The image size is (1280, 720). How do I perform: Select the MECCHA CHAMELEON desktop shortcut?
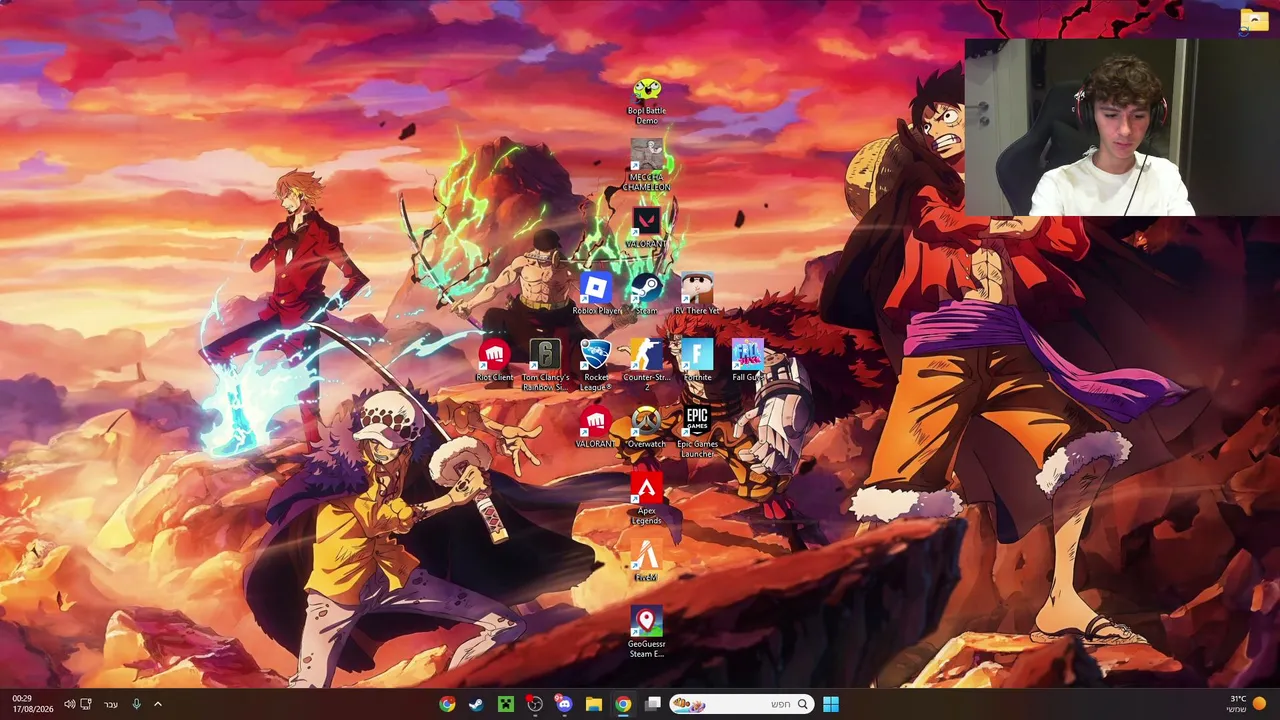(x=646, y=166)
